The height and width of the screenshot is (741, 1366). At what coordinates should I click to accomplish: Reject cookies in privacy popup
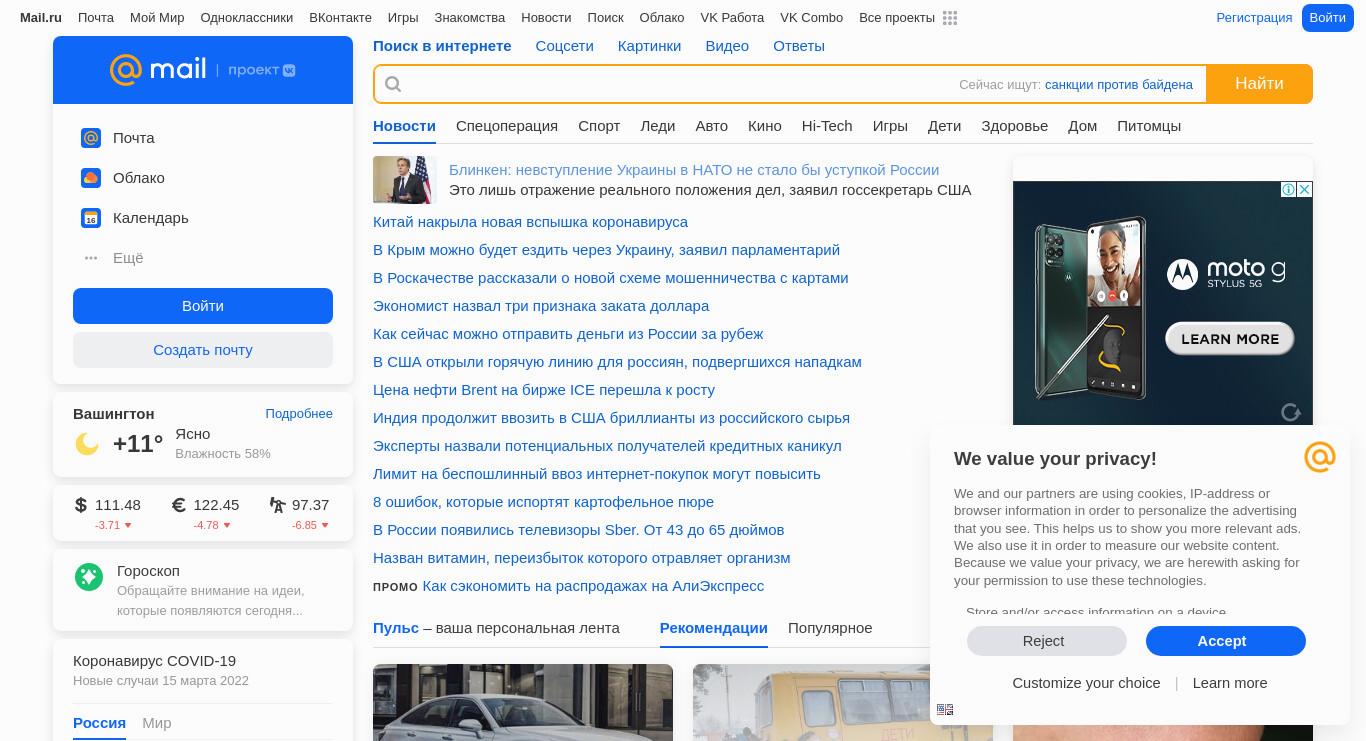[x=1047, y=641]
